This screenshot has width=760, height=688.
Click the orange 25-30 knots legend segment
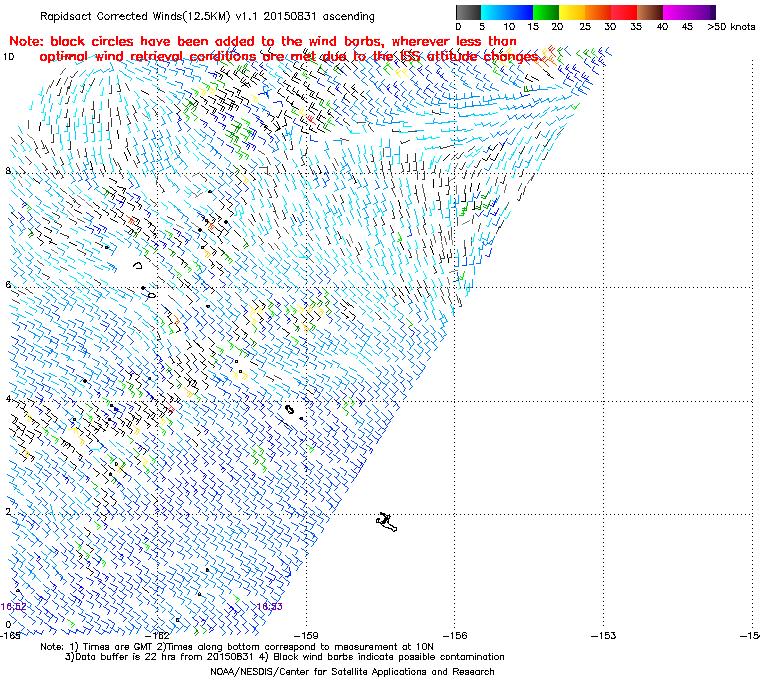tap(598, 12)
